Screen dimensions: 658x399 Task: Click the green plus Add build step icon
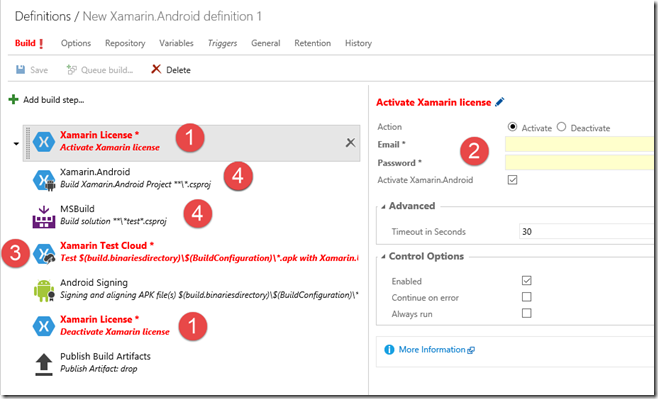pos(13,99)
